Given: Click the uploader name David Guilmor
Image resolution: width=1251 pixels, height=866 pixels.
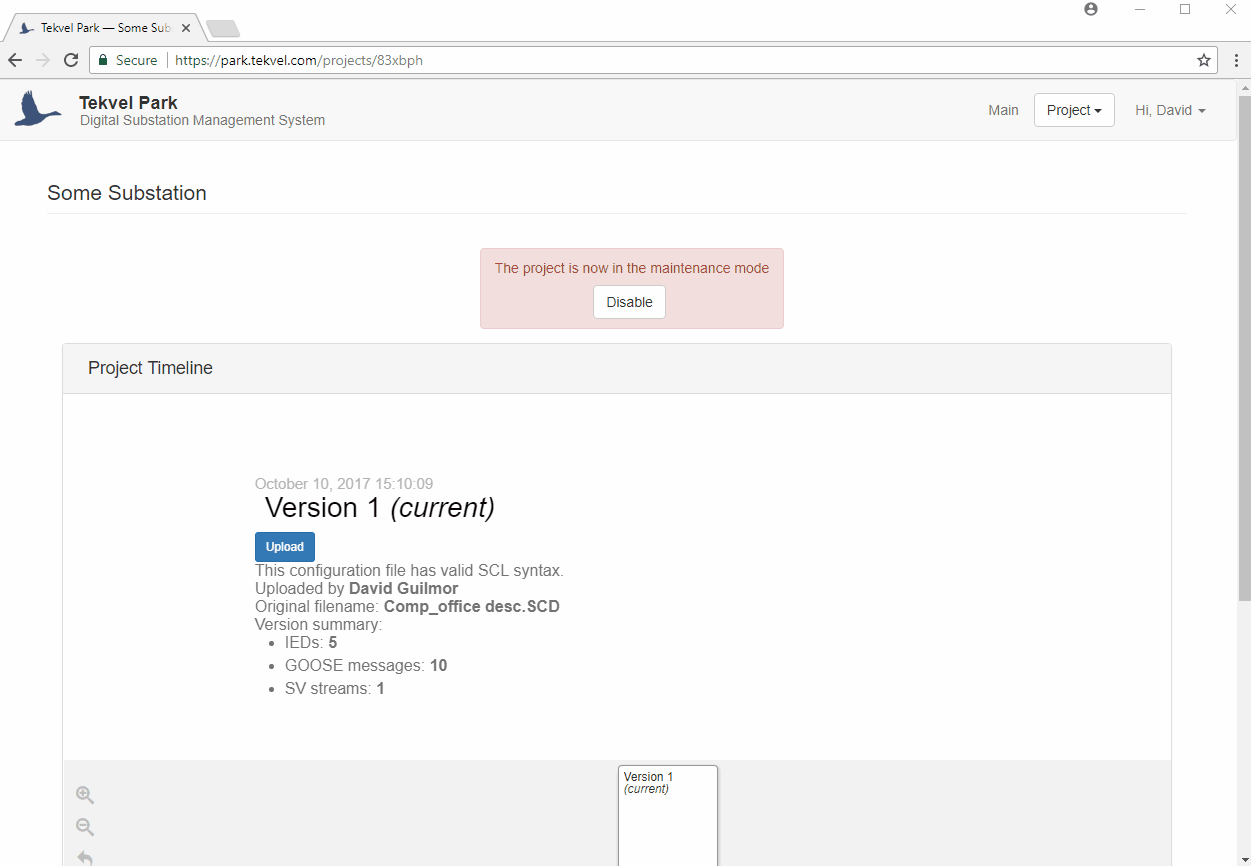Looking at the screenshot, I should click(x=403, y=588).
